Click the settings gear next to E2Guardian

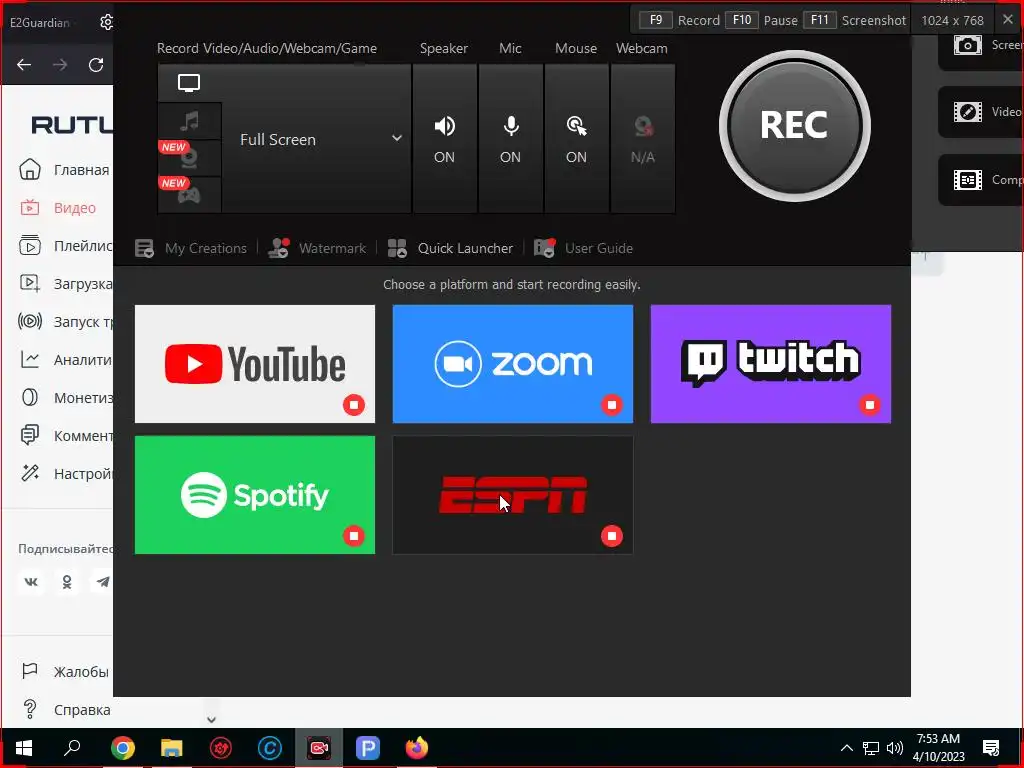pyautogui.click(x=106, y=22)
